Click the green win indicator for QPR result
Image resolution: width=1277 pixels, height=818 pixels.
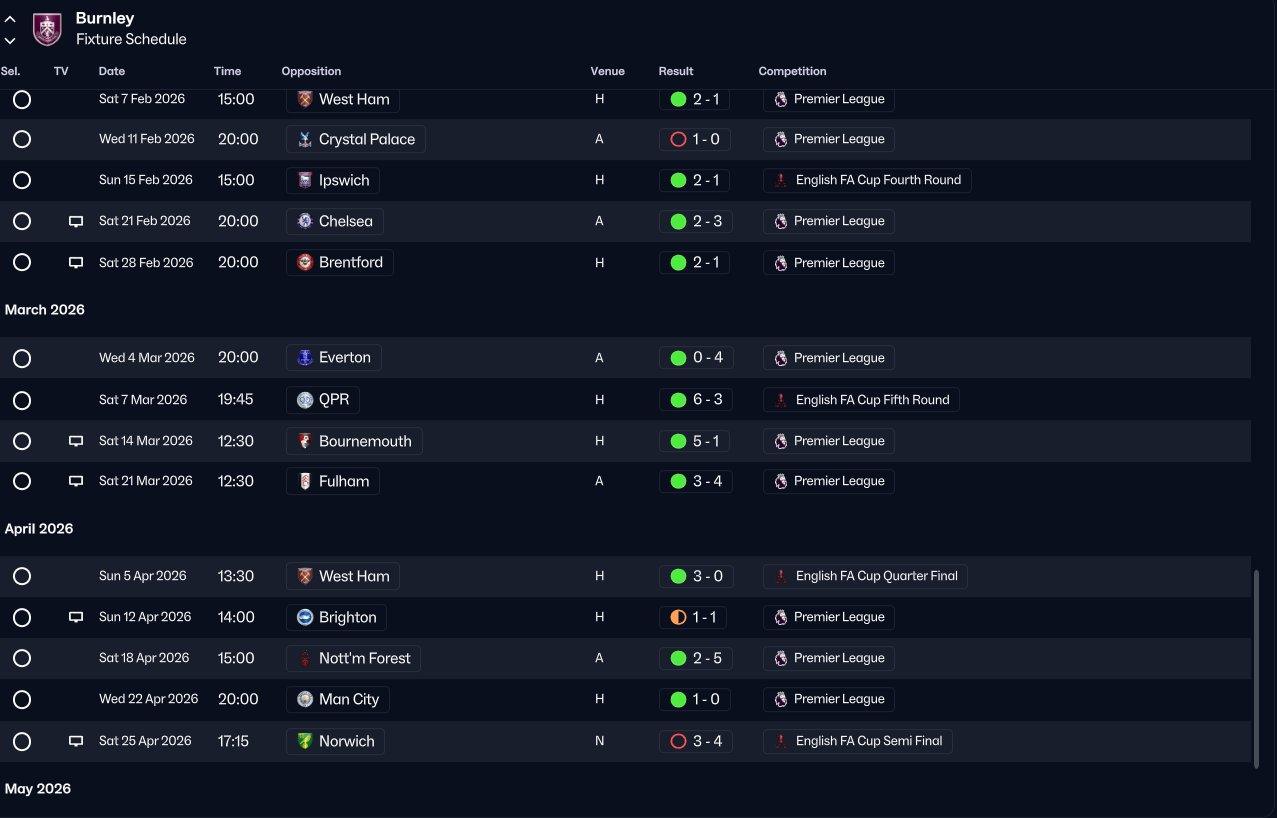pyautogui.click(x=678, y=400)
